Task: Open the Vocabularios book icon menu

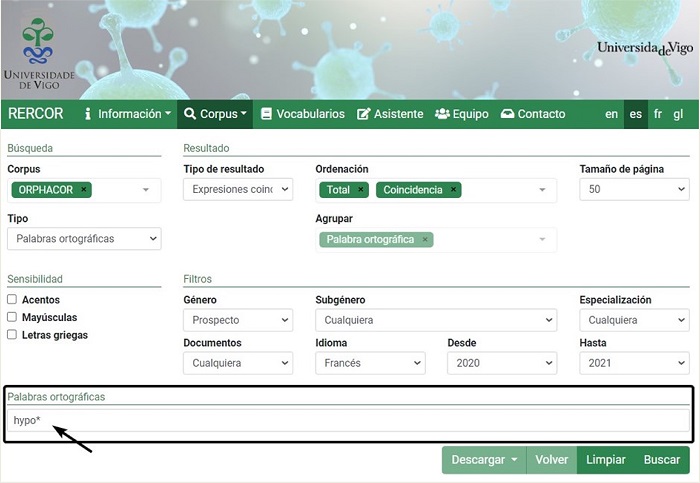Action: [x=302, y=114]
